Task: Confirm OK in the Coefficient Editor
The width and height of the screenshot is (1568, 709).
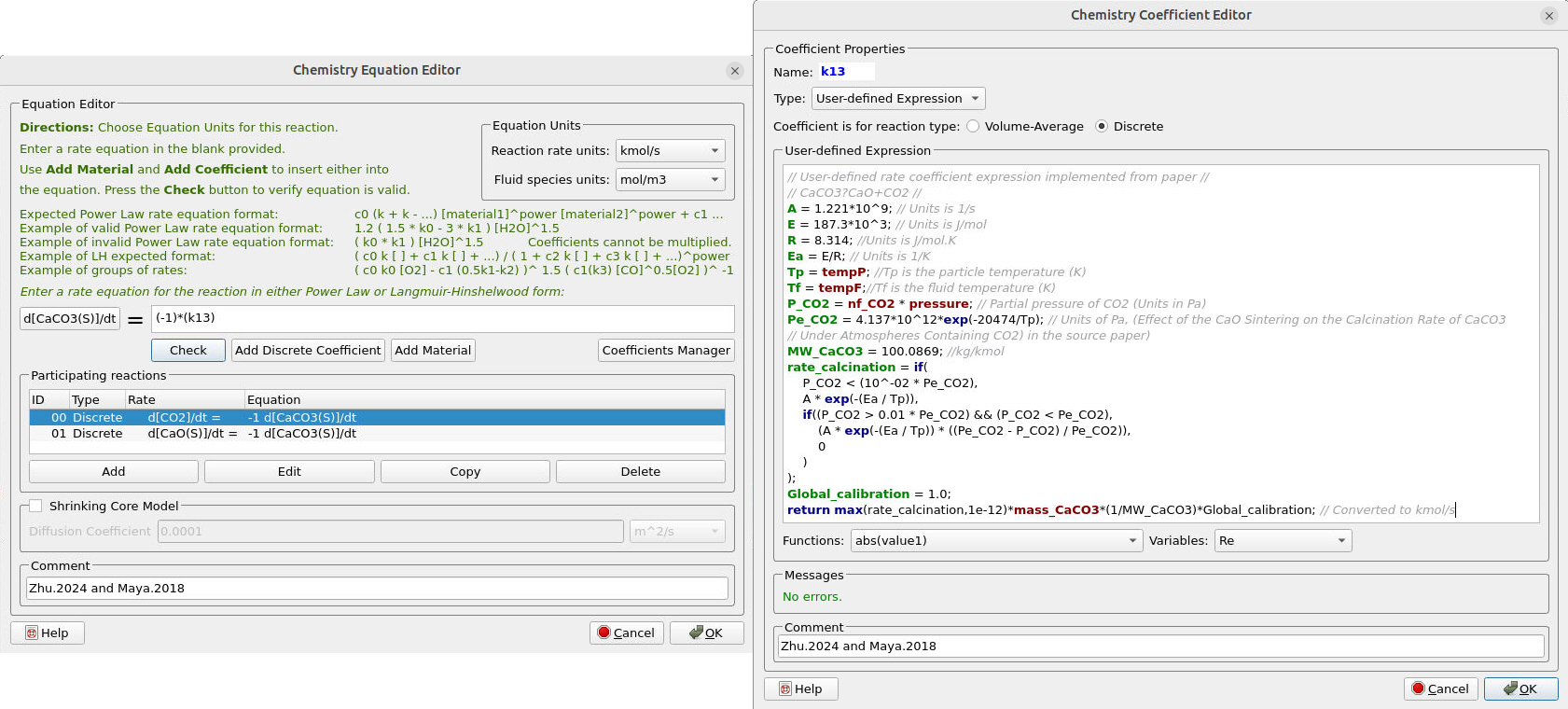Action: [1520, 688]
